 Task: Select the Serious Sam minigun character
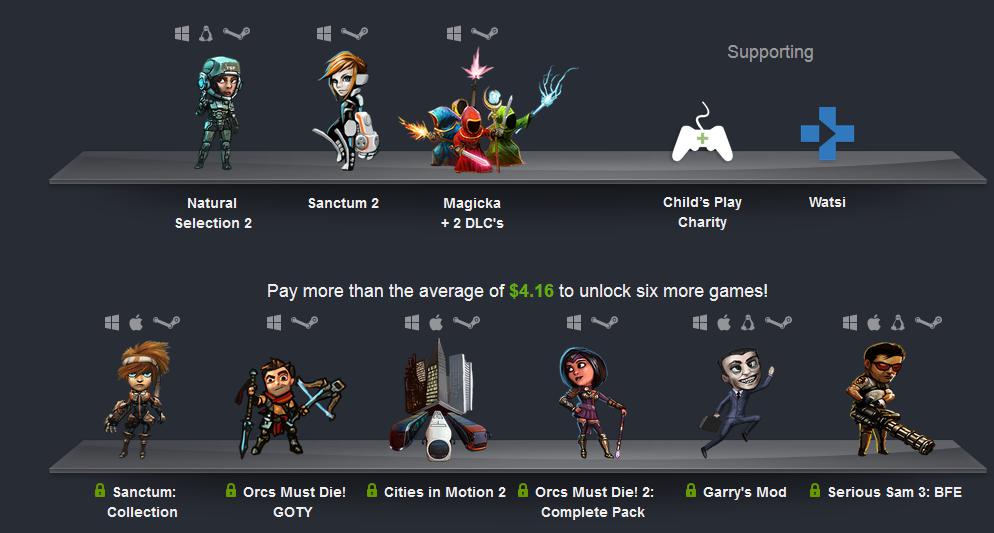888,399
